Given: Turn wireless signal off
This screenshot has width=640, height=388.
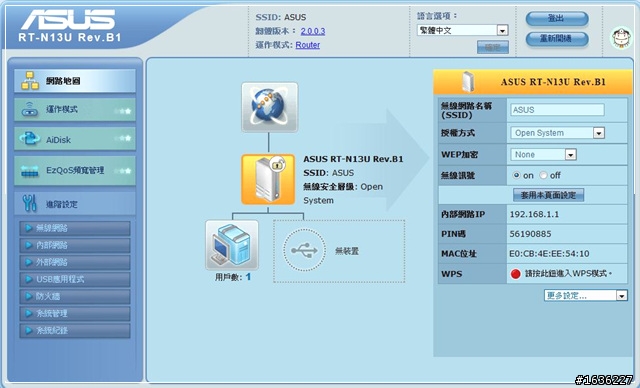Looking at the screenshot, I should (x=543, y=175).
